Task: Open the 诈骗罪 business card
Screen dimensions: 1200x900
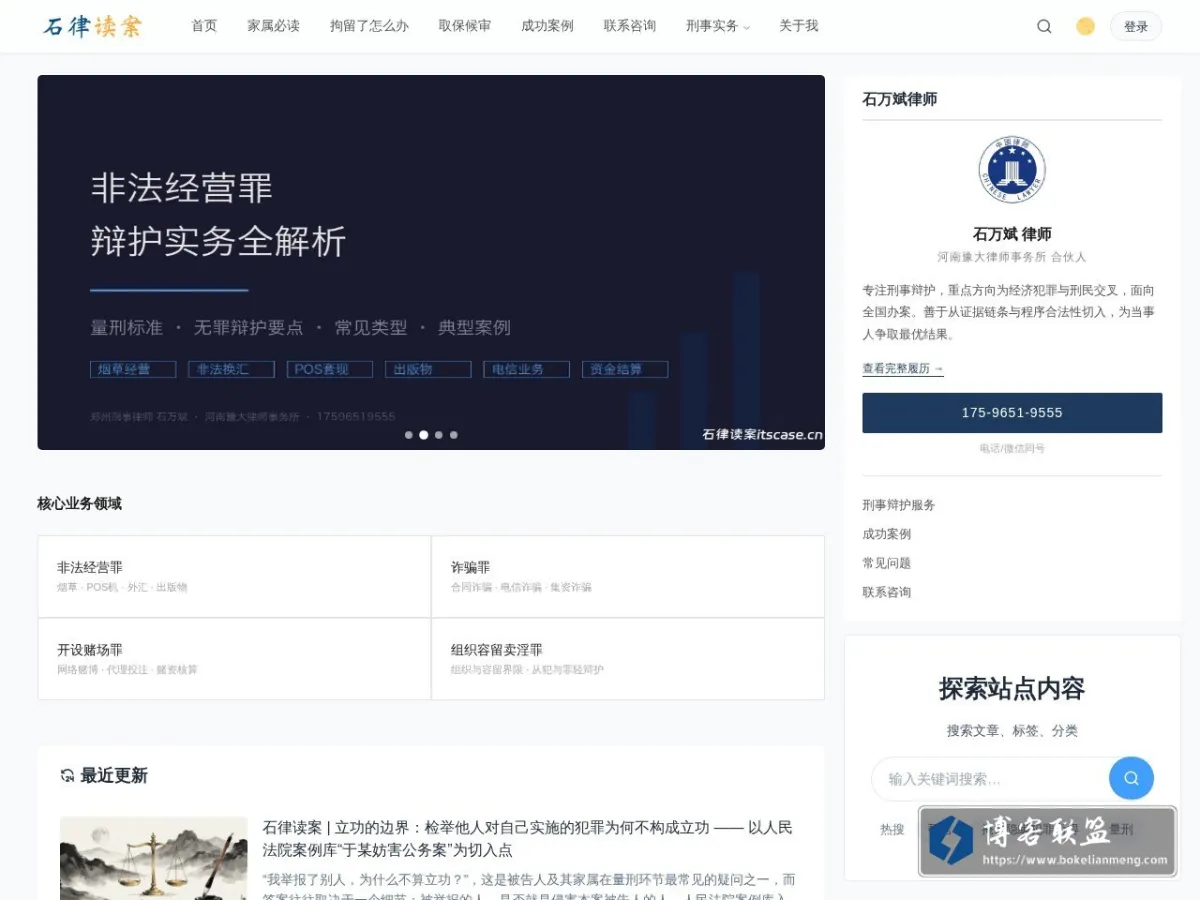Action: coord(628,576)
